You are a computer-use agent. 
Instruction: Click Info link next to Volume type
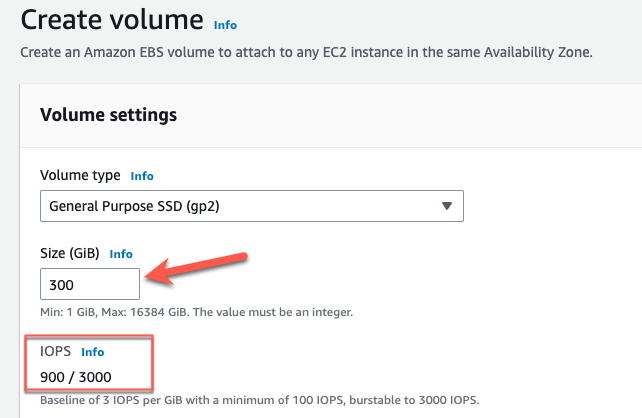click(x=142, y=176)
